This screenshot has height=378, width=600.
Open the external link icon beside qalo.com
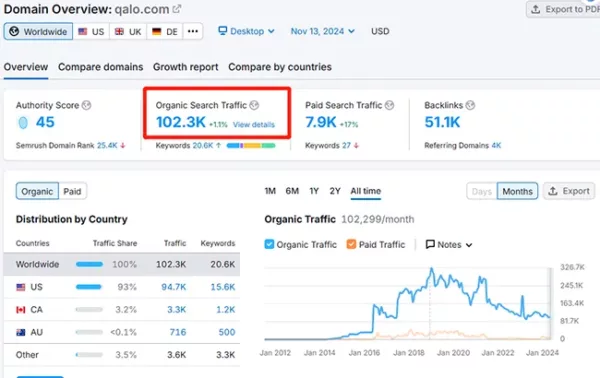pos(177,9)
